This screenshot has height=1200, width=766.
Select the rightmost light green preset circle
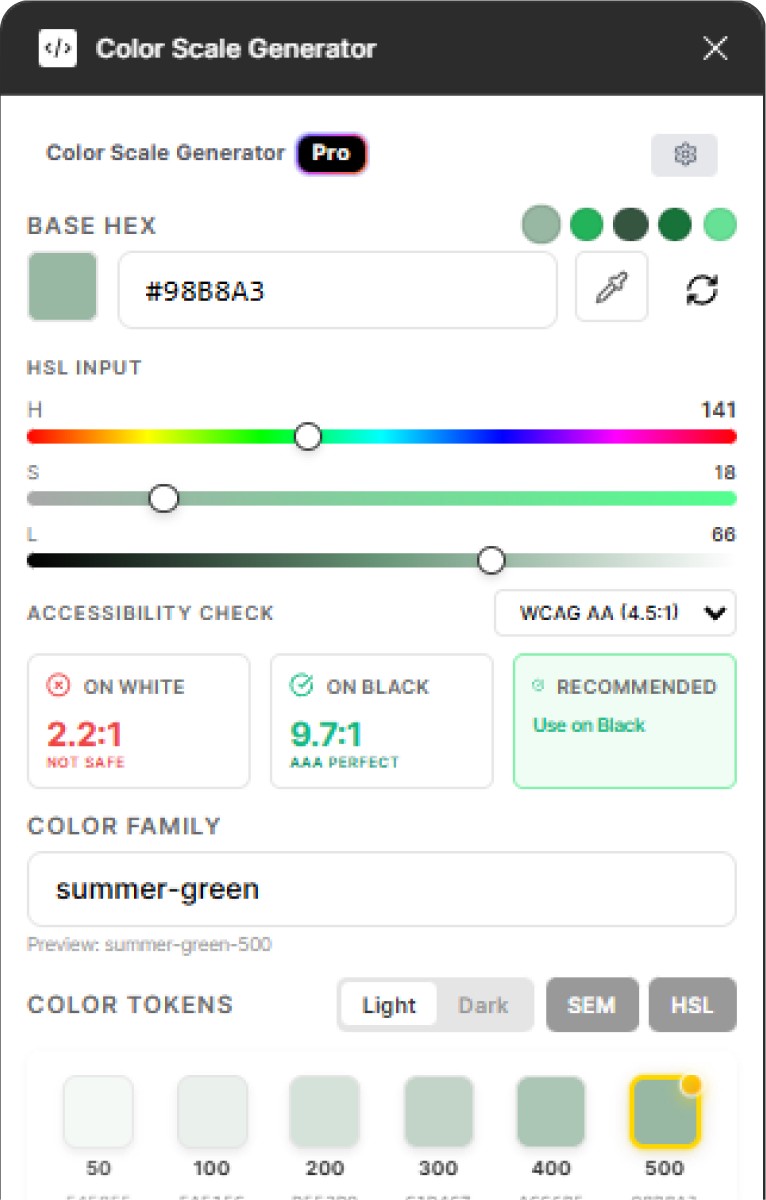pyautogui.click(x=720, y=224)
